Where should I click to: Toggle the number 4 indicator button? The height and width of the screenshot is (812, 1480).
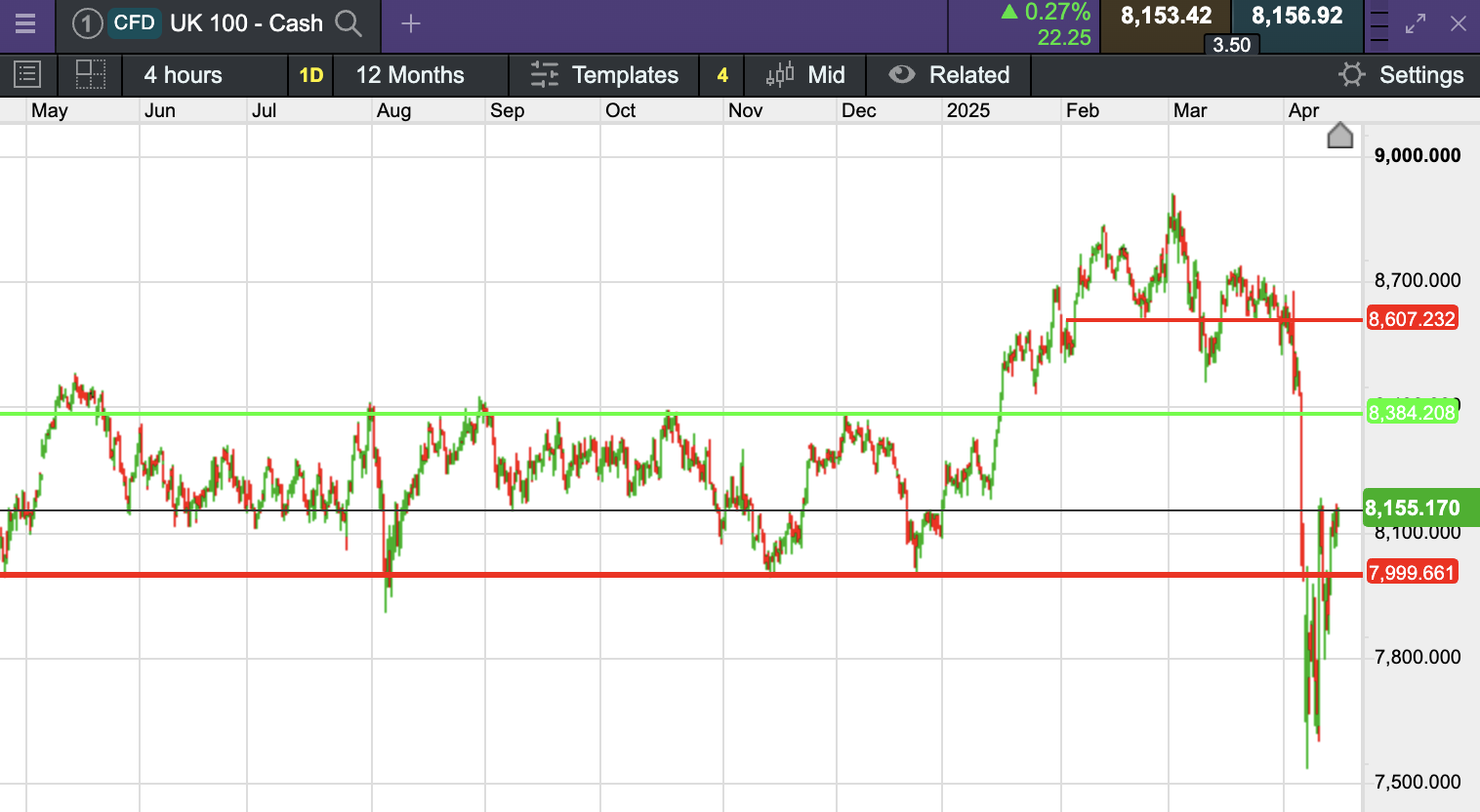722,75
